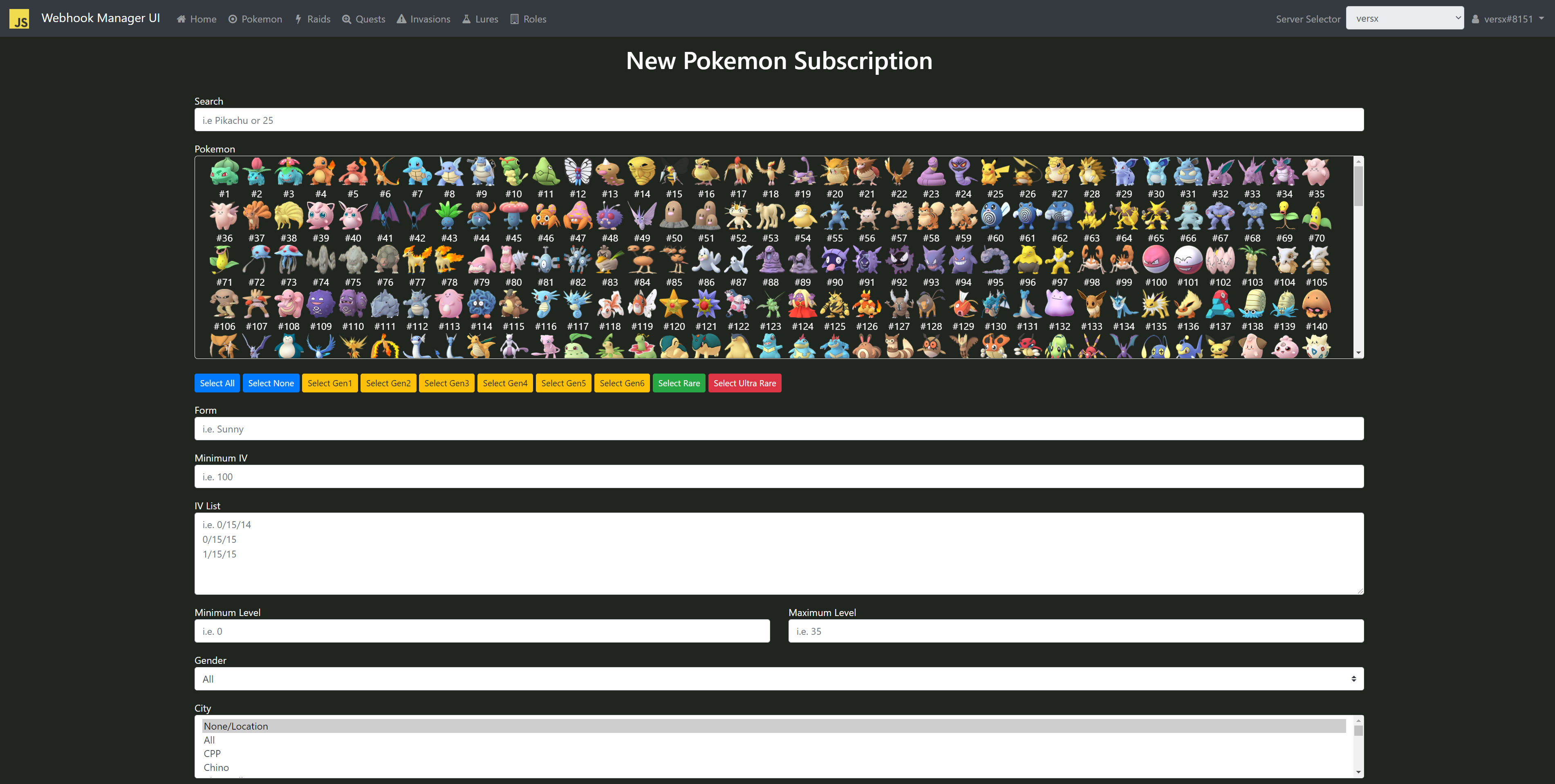Viewport: 1555px width, 784px height.
Task: Click Pokemon list scrollbar down arrow
Action: (1358, 353)
